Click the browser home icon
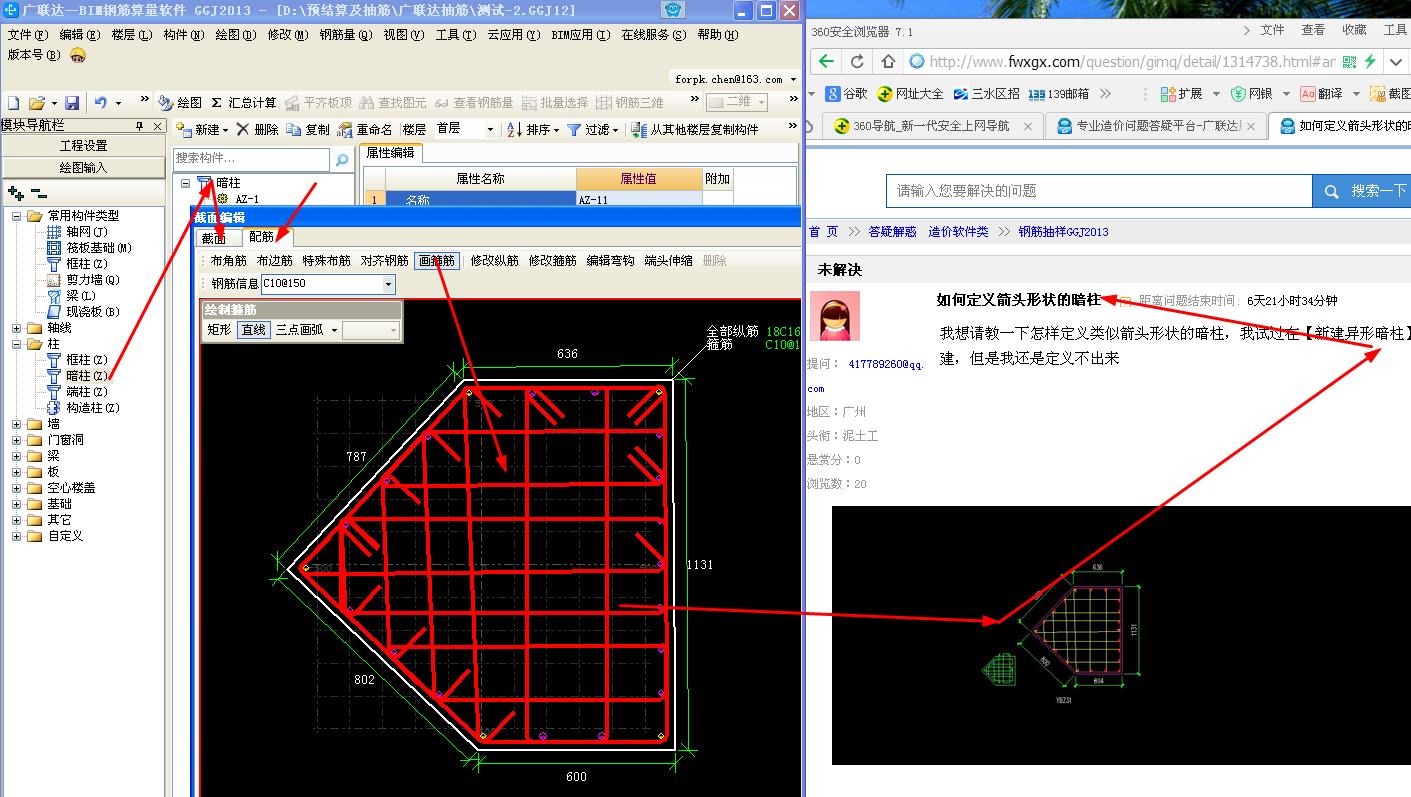This screenshot has width=1411, height=797. tap(888, 61)
